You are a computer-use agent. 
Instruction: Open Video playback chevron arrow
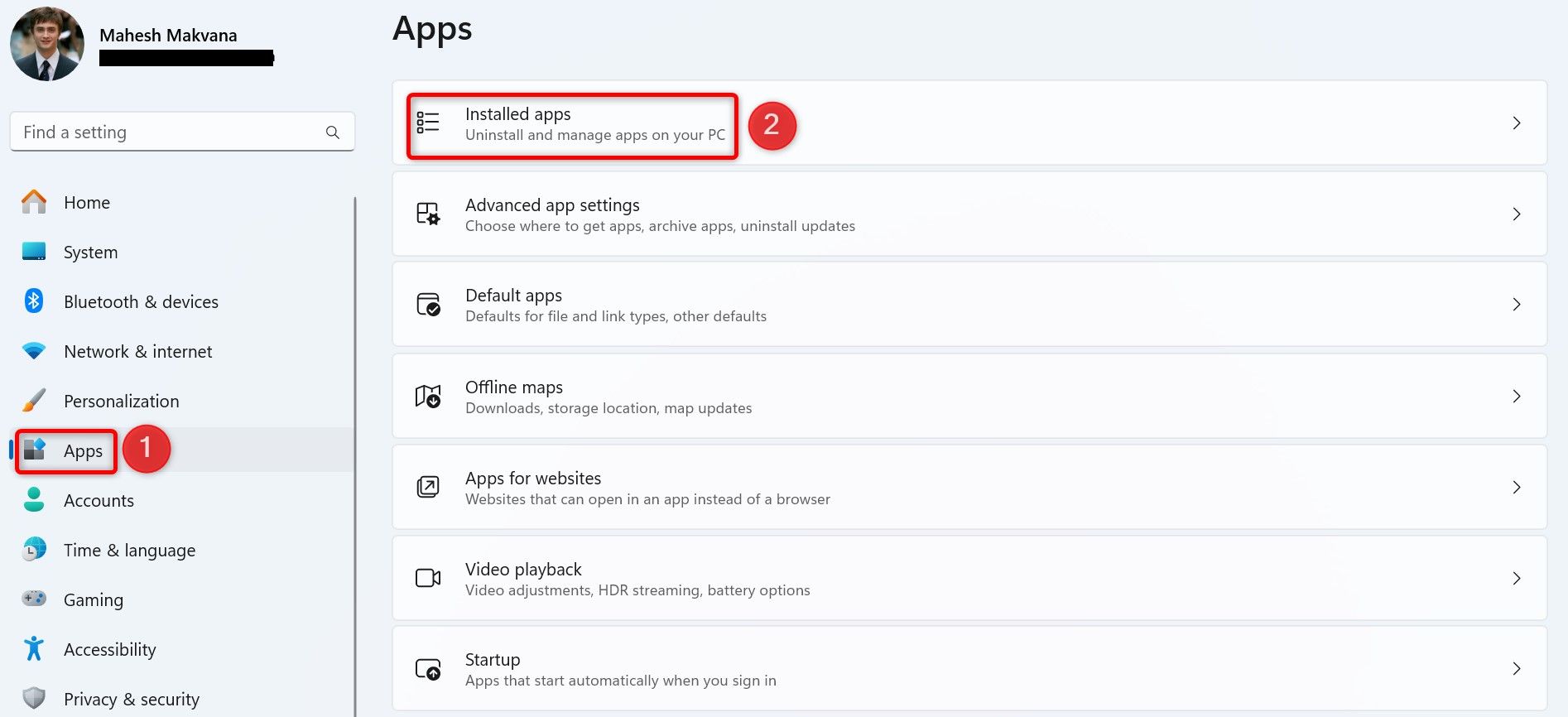point(1516,578)
